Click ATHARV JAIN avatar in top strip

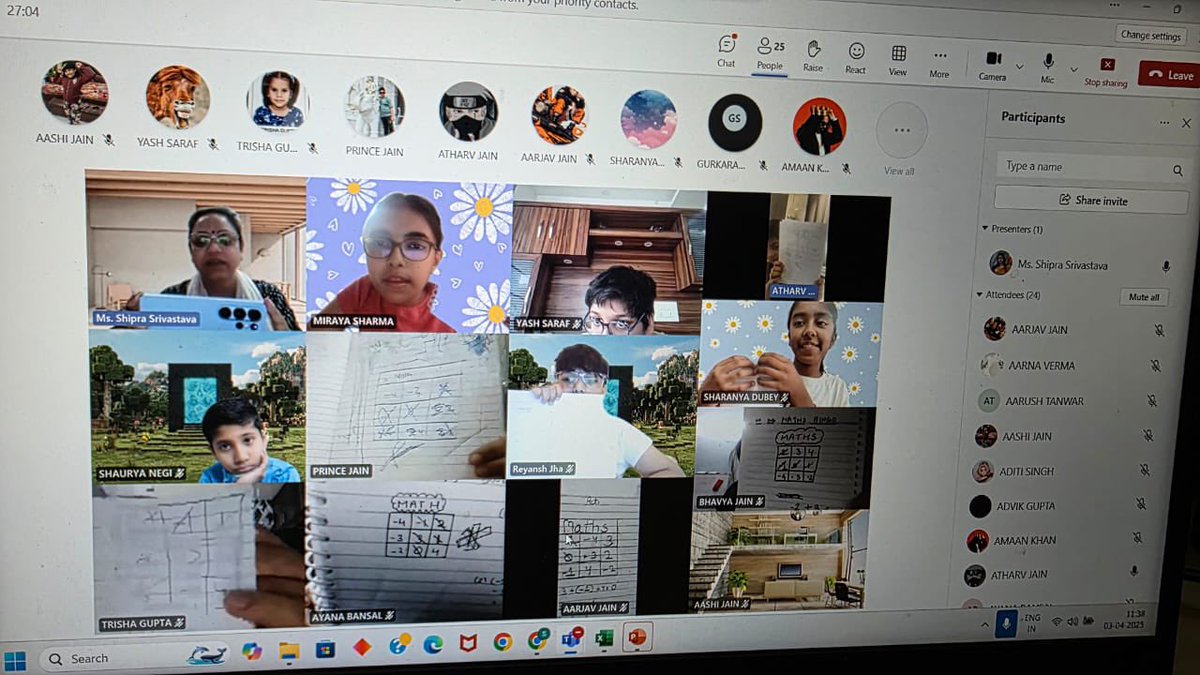(x=468, y=111)
